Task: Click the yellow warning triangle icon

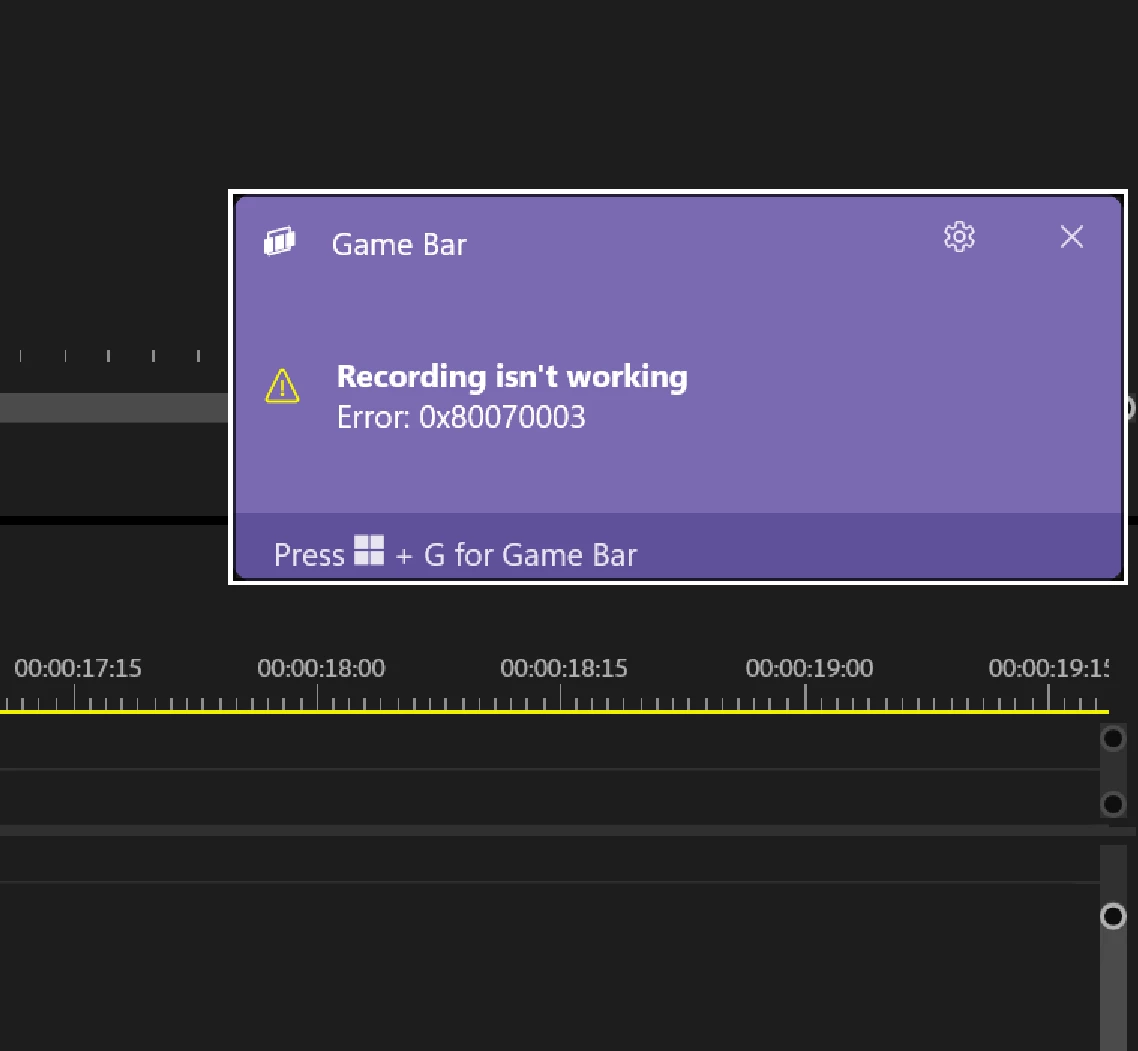Action: 282,385
